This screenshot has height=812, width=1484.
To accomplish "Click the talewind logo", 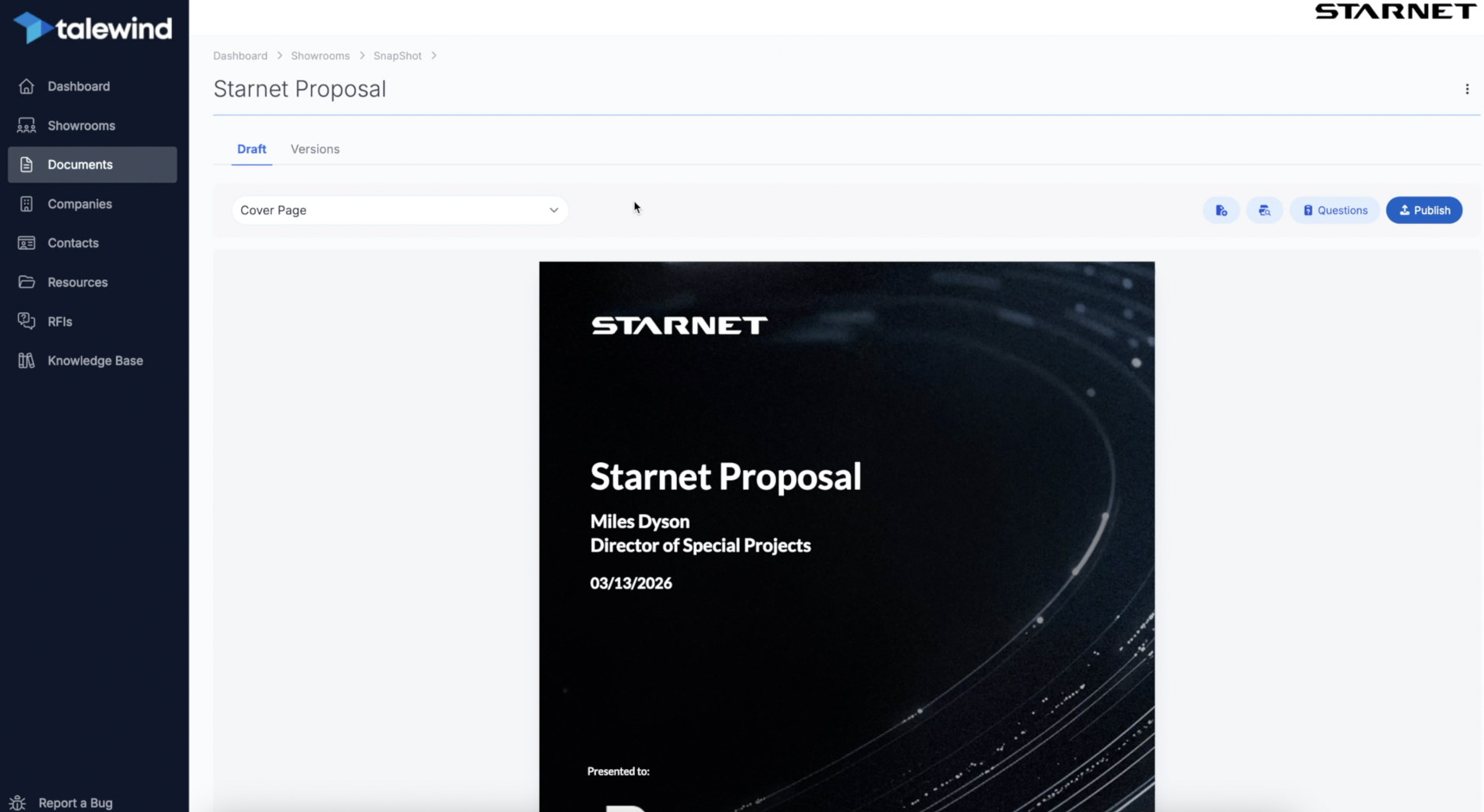I will click(x=93, y=28).
